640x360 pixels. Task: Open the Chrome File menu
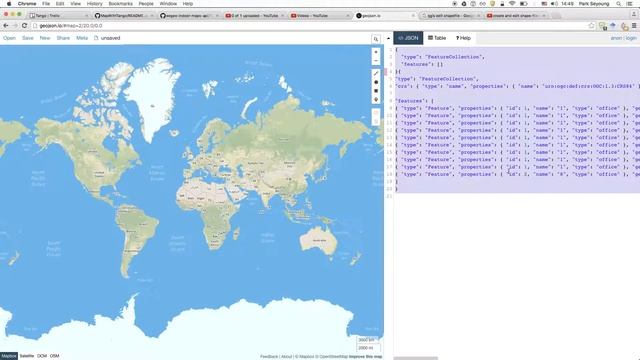coord(46,4)
